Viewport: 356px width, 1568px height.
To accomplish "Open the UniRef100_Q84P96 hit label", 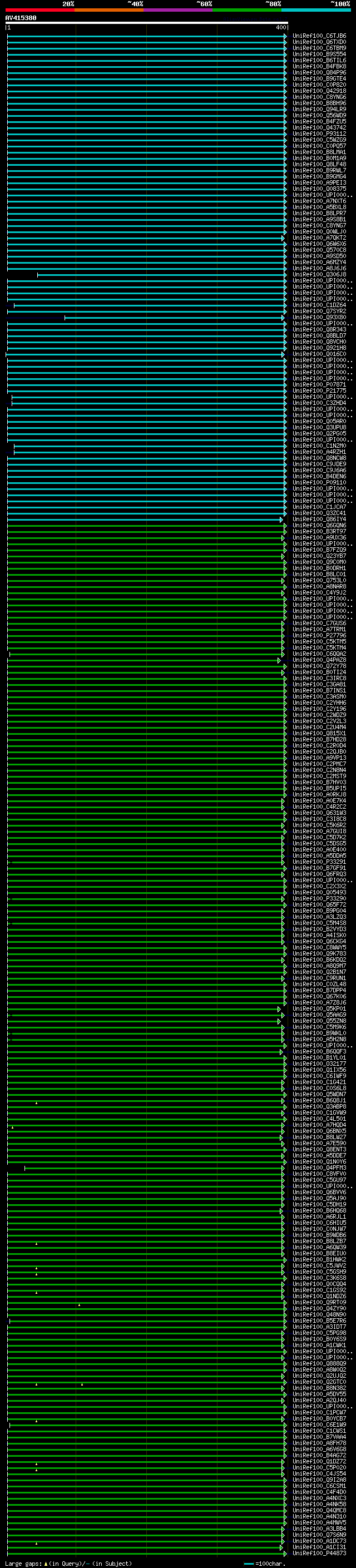I will [319, 72].
